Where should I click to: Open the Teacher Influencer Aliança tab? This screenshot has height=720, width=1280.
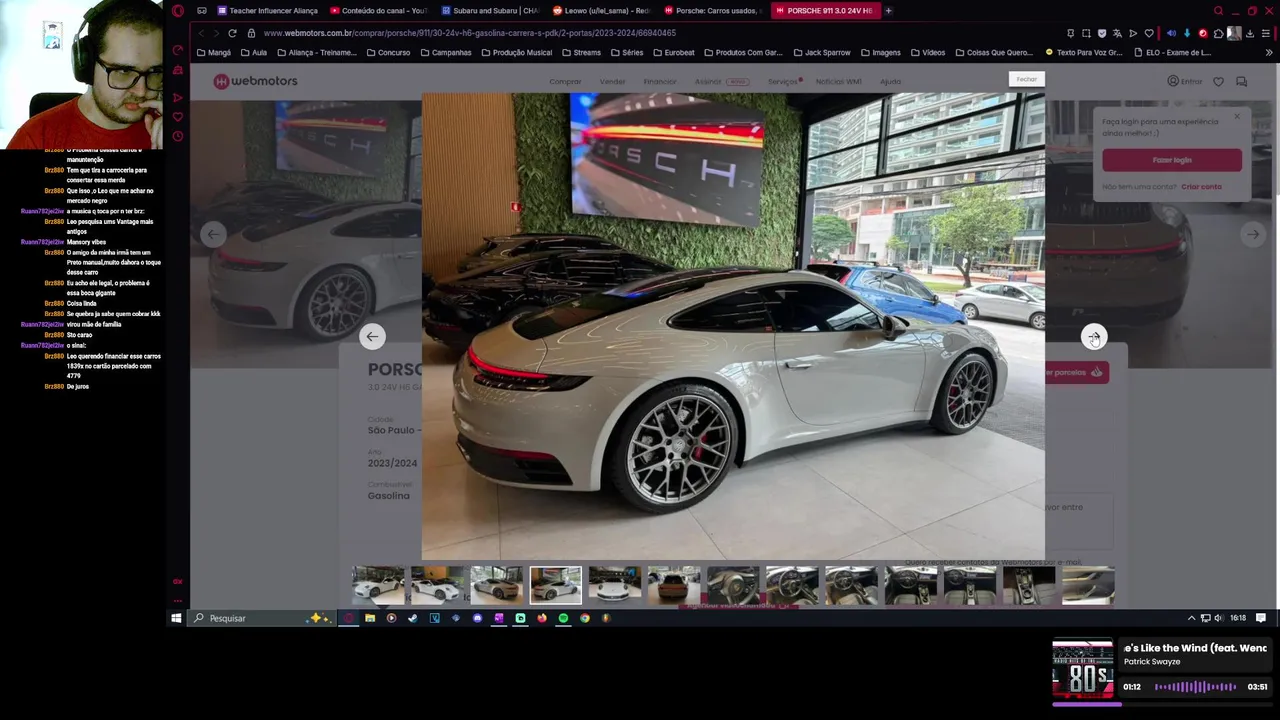pos(267,10)
